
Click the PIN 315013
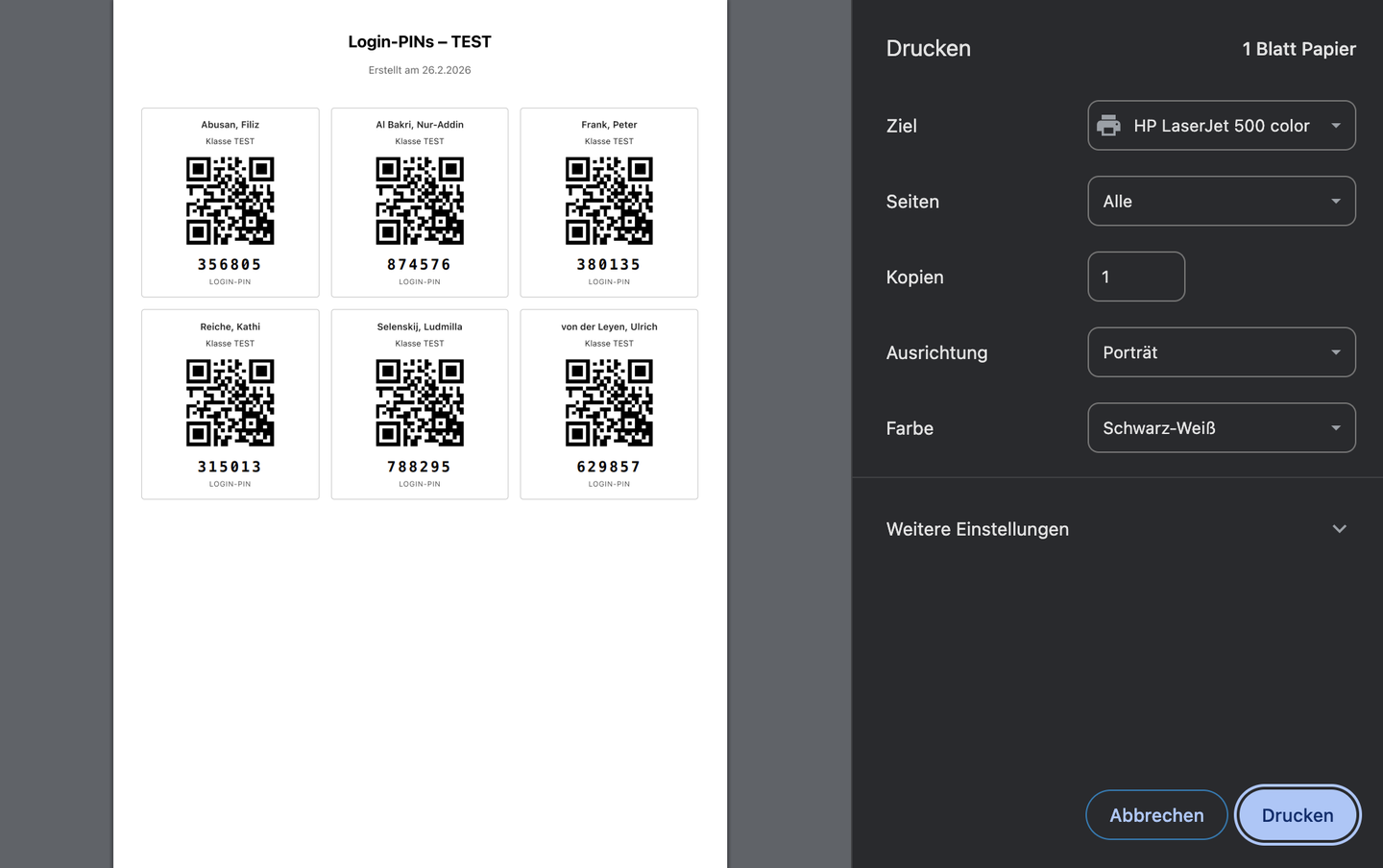click(x=230, y=467)
